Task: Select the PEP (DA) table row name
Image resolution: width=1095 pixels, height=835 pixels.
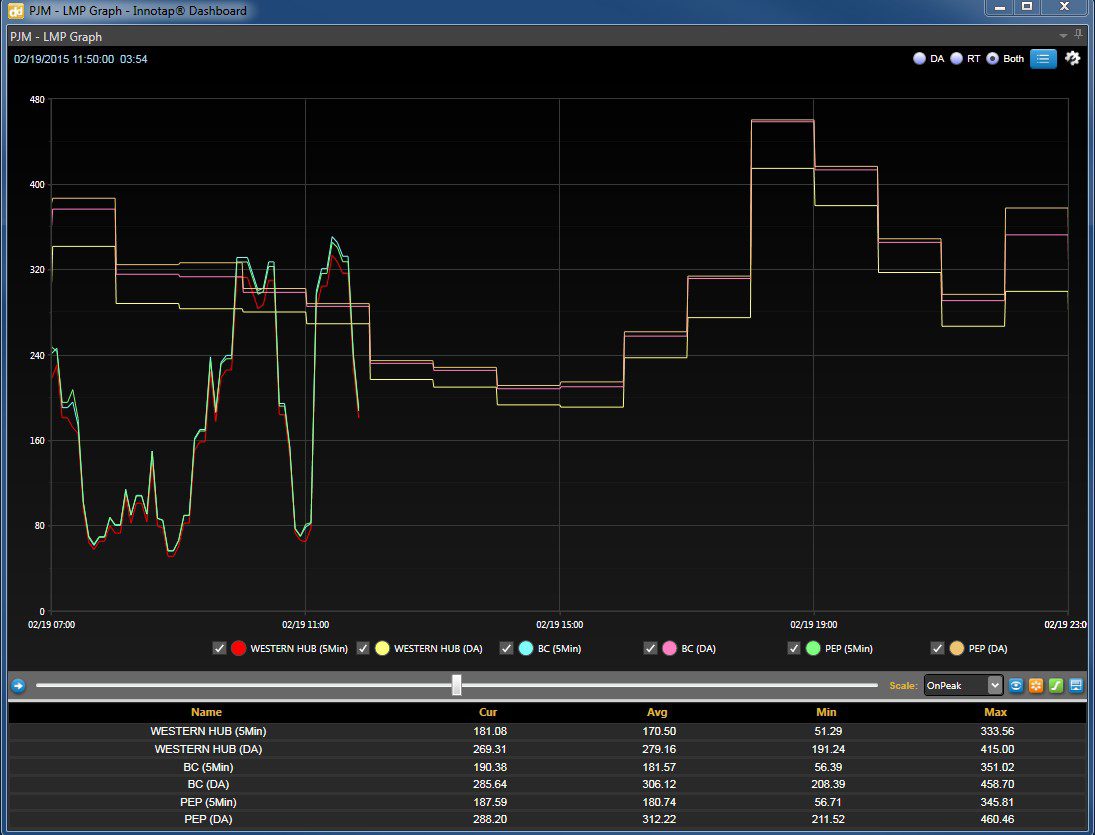Action: click(x=208, y=819)
